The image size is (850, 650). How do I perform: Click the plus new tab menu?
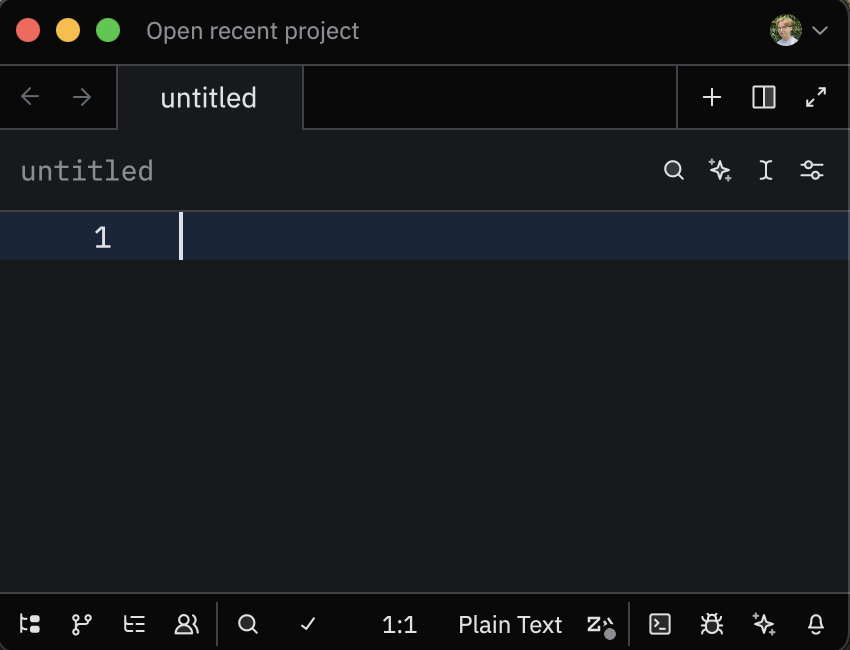pyautogui.click(x=712, y=98)
